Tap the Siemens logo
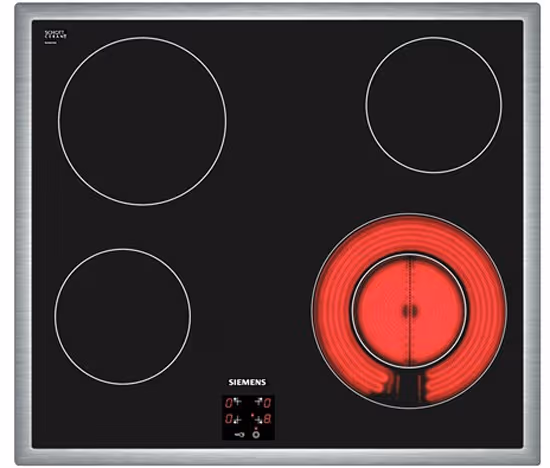Screen dimensions: 550x468 (247, 382)
